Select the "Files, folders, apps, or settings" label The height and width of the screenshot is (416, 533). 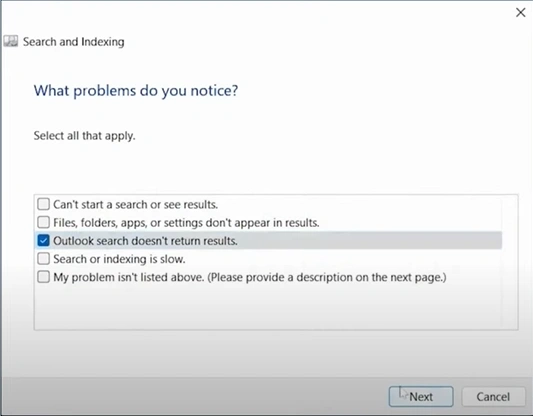(x=186, y=223)
